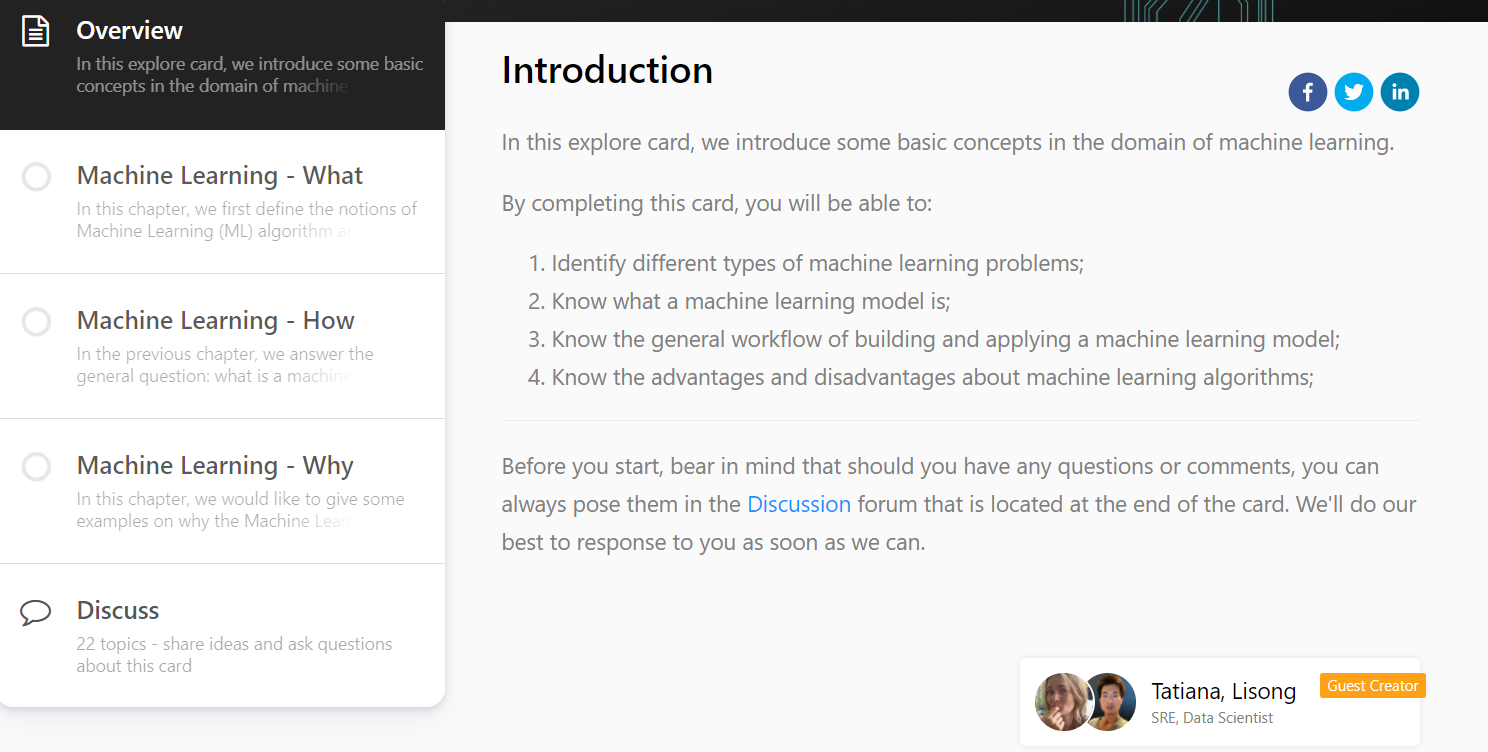Open Machine Learning - What chapter
1488x752 pixels.
219,176
